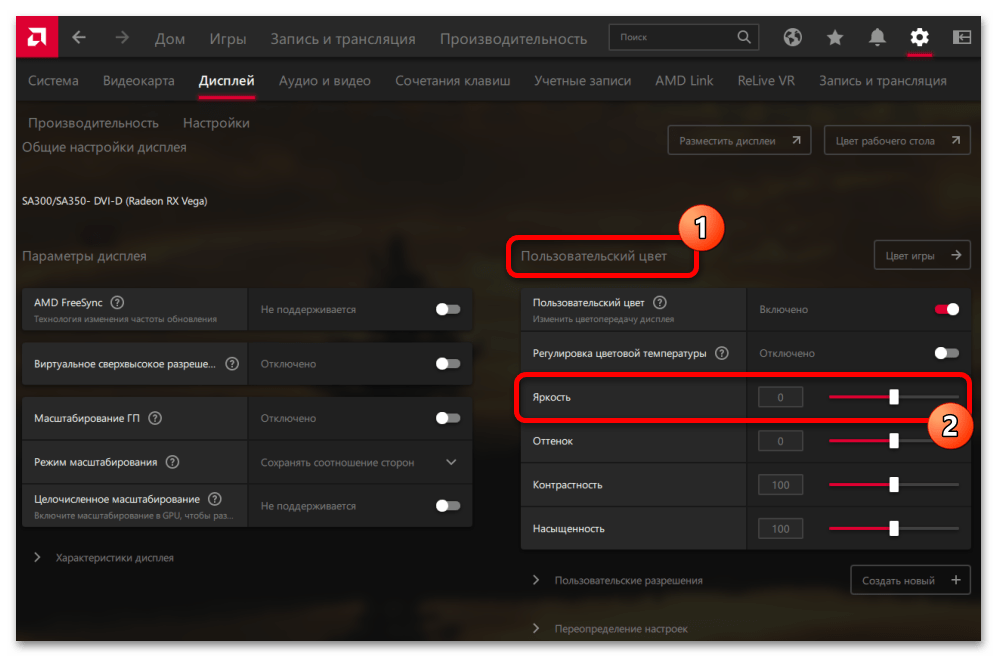This screenshot has height=657, width=997.
Task: Open Режим масштабирования dropdown
Action: tap(450, 462)
